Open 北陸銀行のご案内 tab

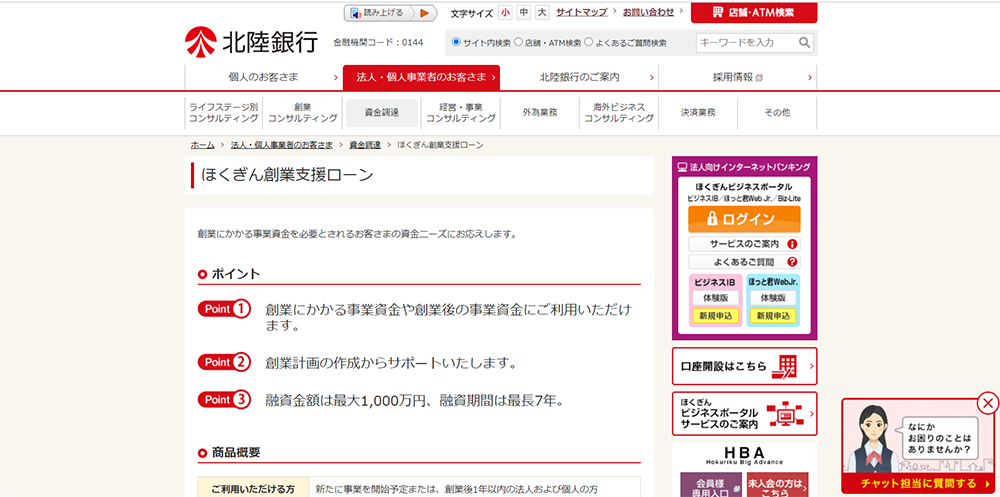point(579,77)
